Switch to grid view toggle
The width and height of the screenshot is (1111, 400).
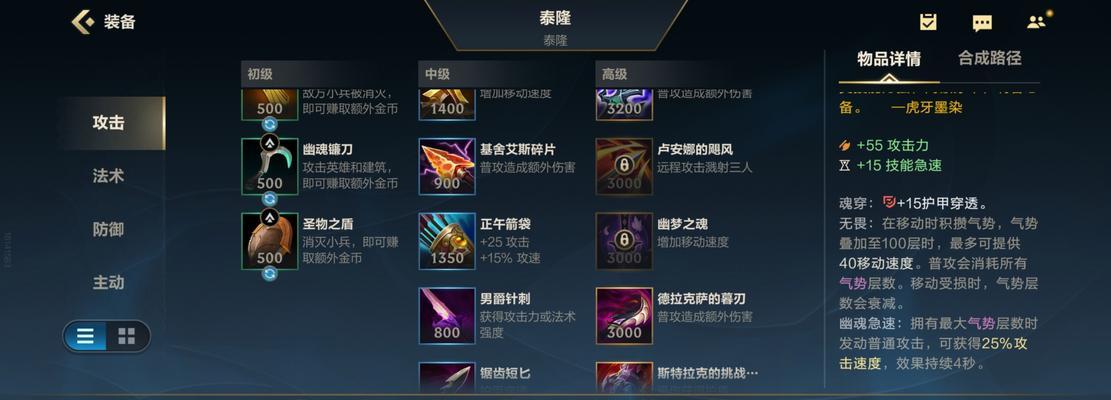pos(127,336)
